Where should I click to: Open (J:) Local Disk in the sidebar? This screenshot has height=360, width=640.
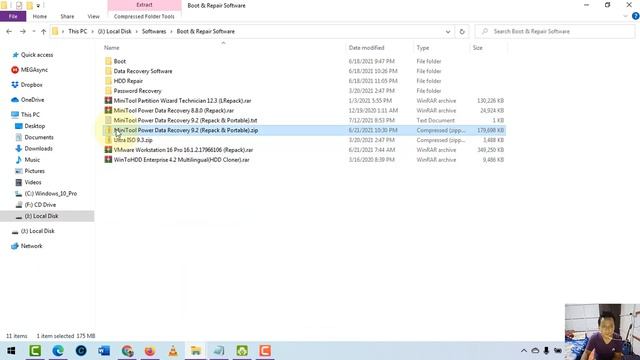tap(38, 231)
